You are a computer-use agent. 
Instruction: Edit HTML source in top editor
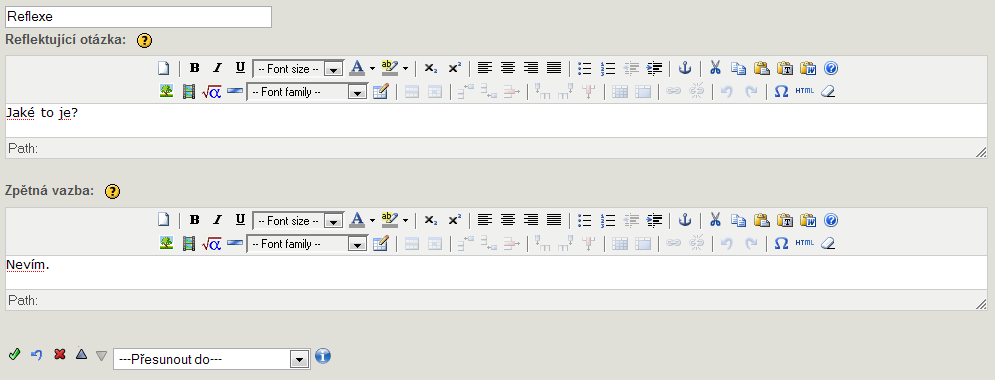pos(804,91)
